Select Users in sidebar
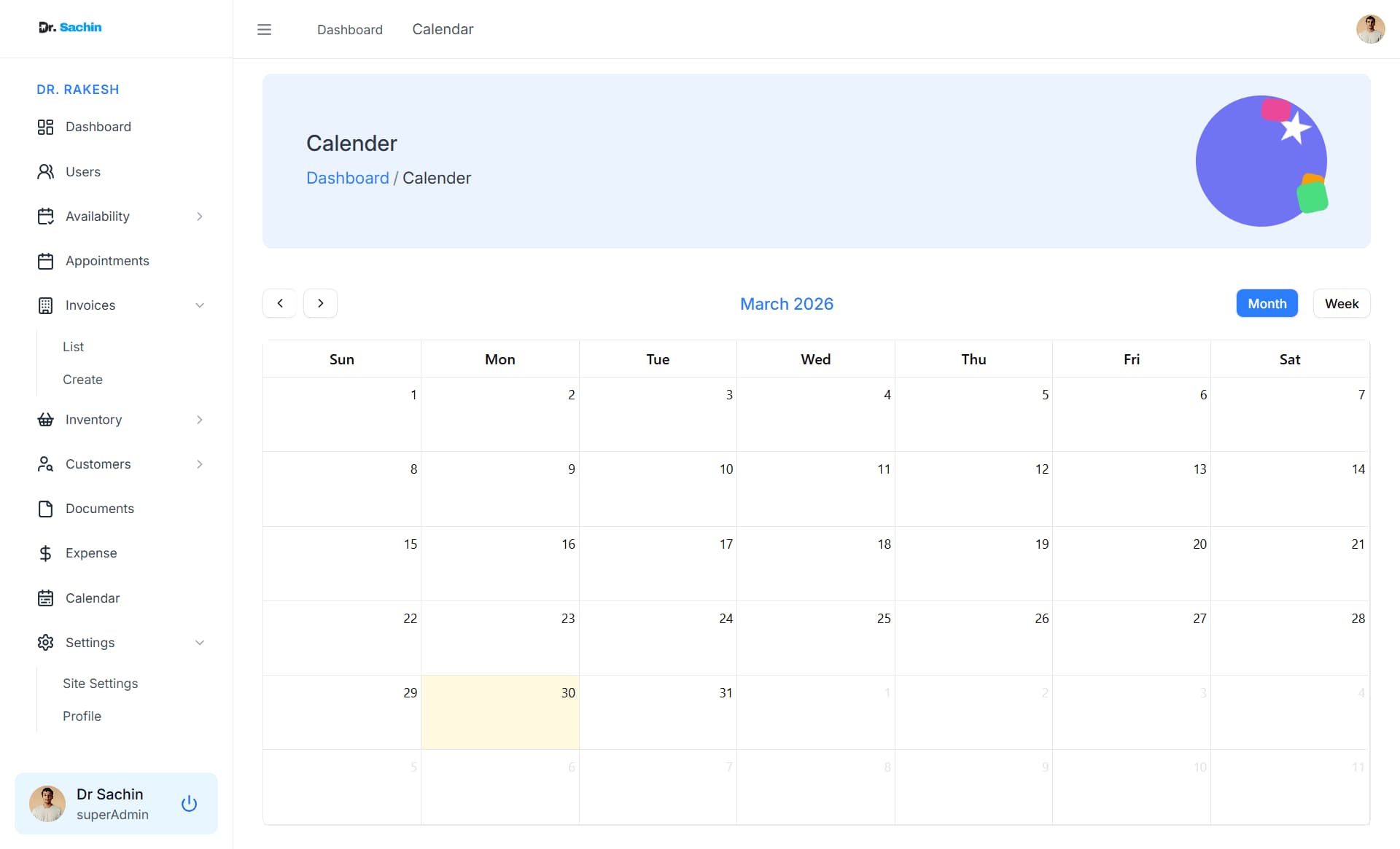The height and width of the screenshot is (849, 1400). point(83,171)
